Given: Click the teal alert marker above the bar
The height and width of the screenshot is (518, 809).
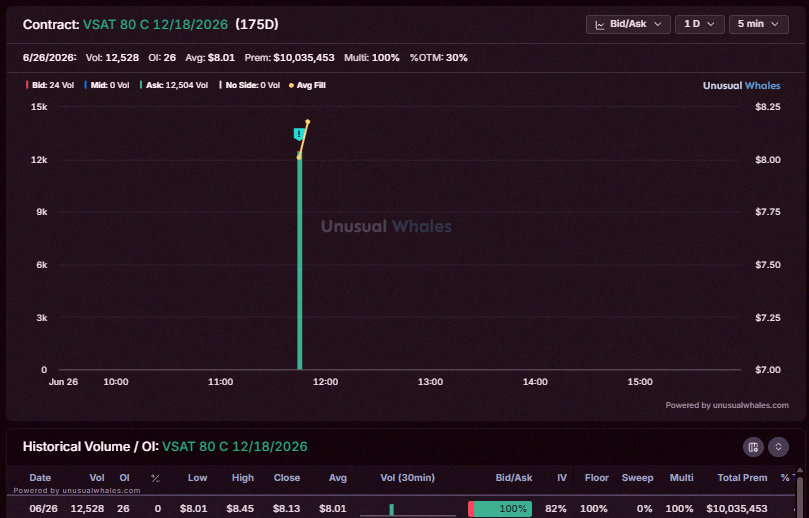Looking at the screenshot, I should coord(298,134).
